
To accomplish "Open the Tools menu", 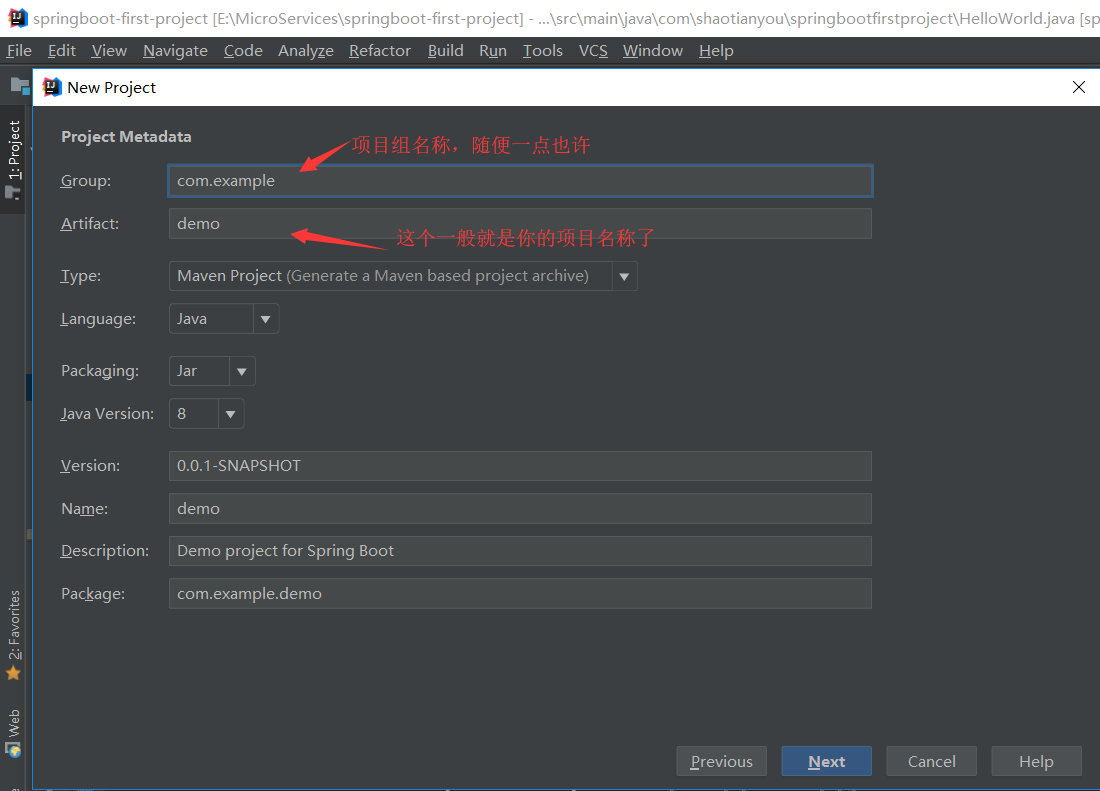I will [x=542, y=50].
